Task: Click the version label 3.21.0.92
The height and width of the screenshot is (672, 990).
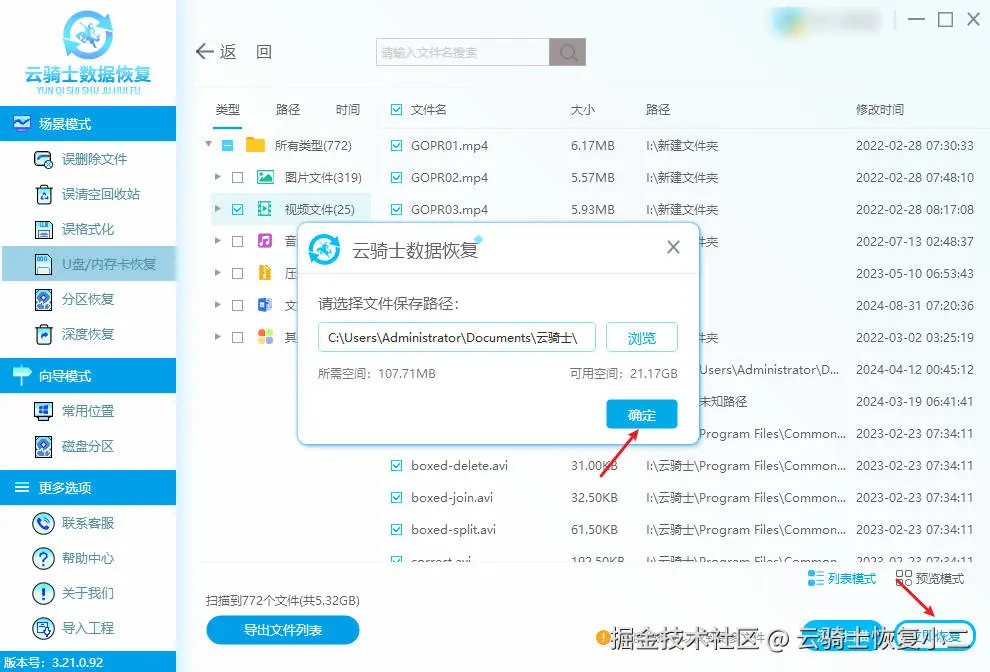Action: point(53,663)
